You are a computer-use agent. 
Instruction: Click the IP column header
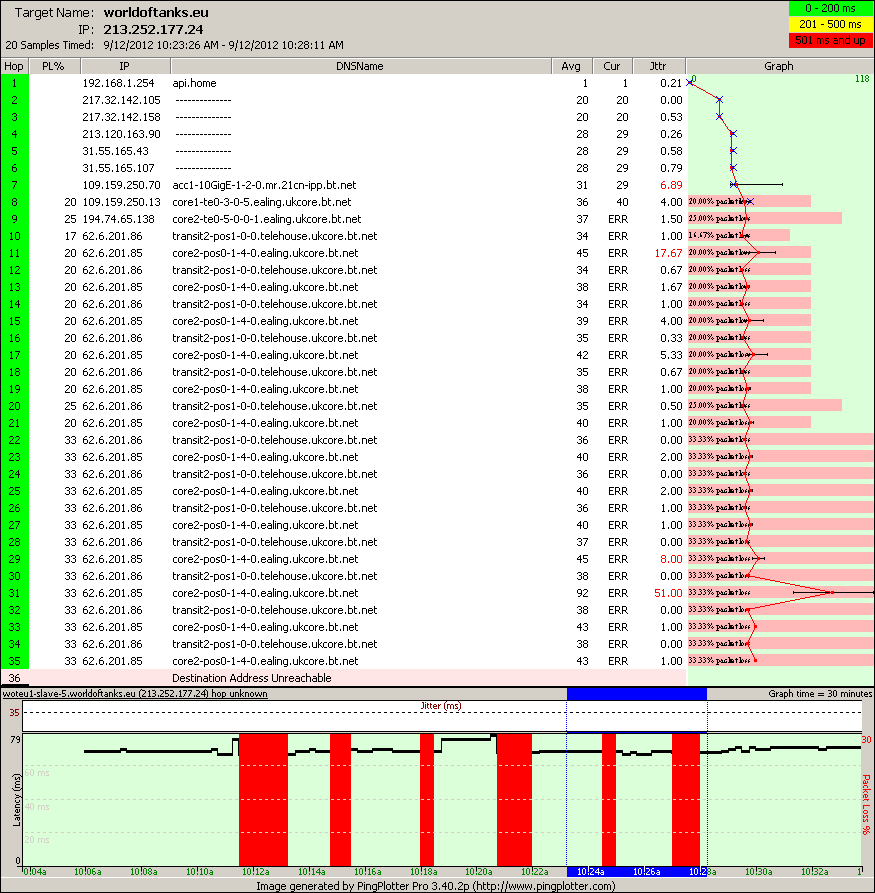point(125,66)
